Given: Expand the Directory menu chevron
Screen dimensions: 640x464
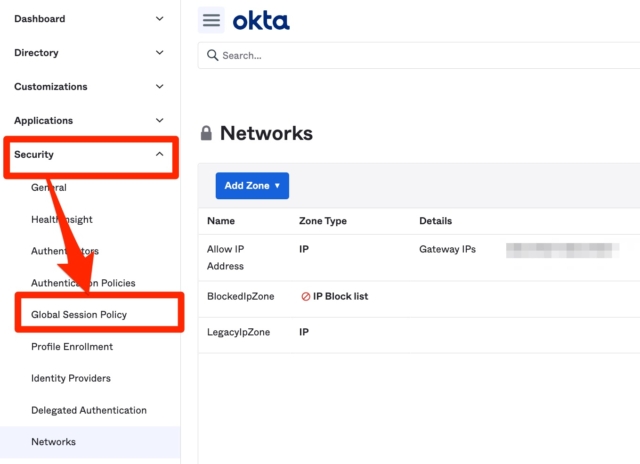Looking at the screenshot, I should (160, 53).
